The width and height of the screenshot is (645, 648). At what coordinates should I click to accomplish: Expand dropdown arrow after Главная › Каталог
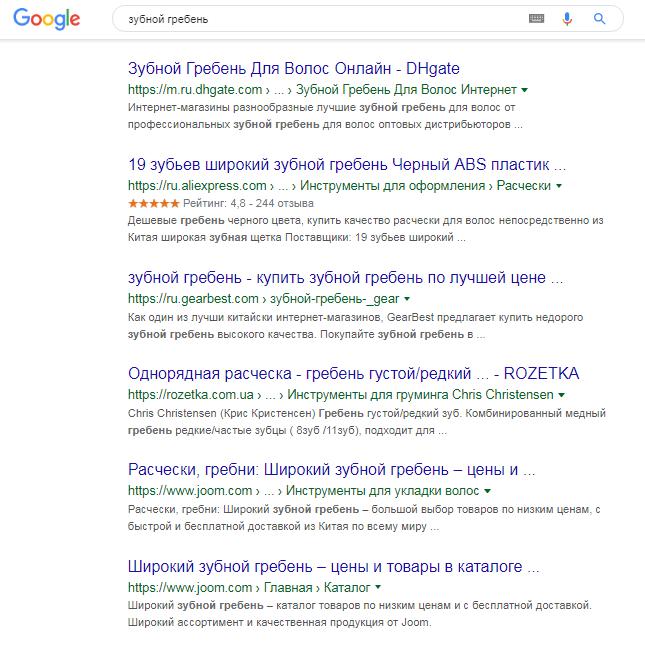378,587
